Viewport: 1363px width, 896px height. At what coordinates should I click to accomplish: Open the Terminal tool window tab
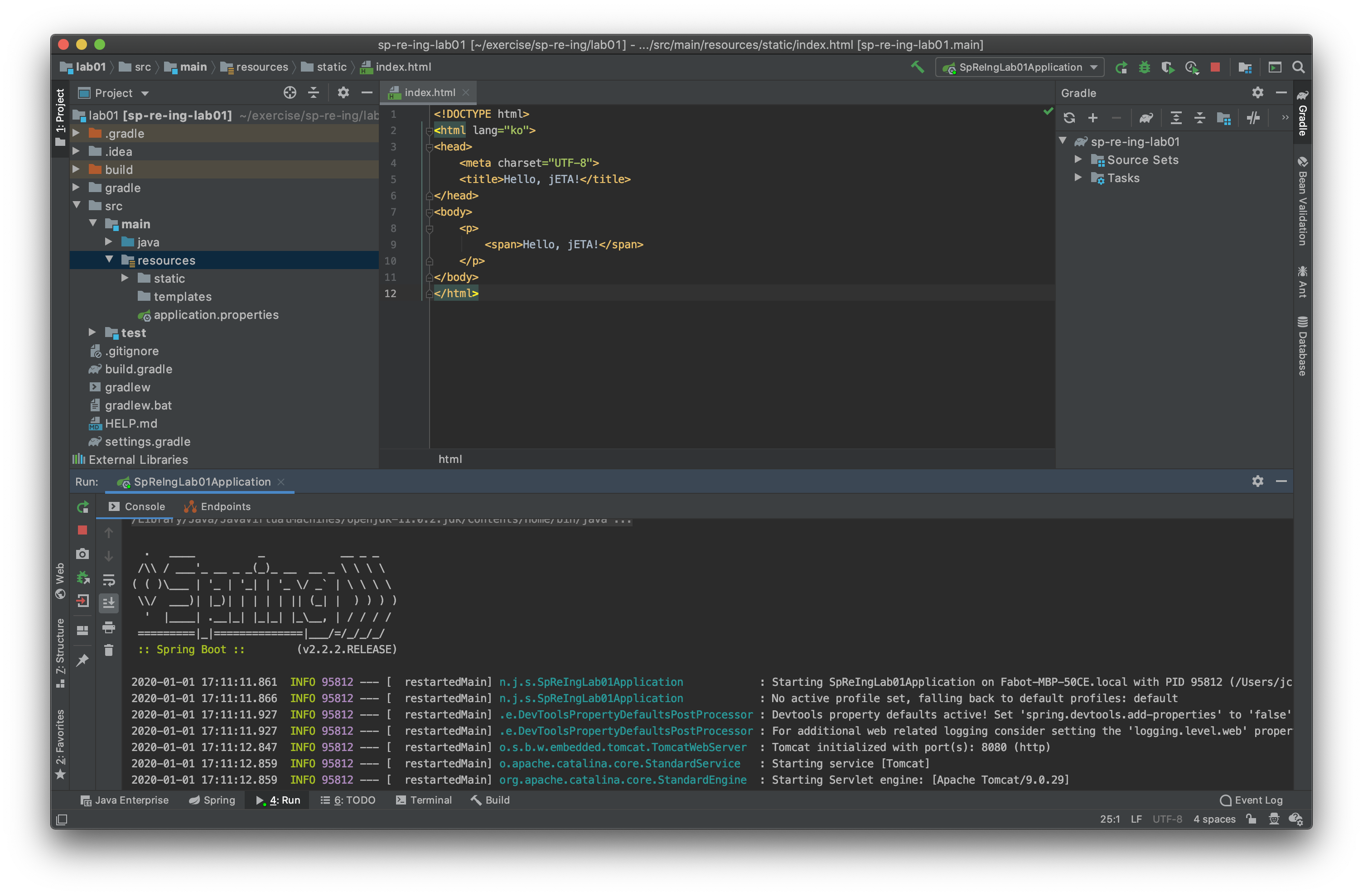[x=424, y=800]
